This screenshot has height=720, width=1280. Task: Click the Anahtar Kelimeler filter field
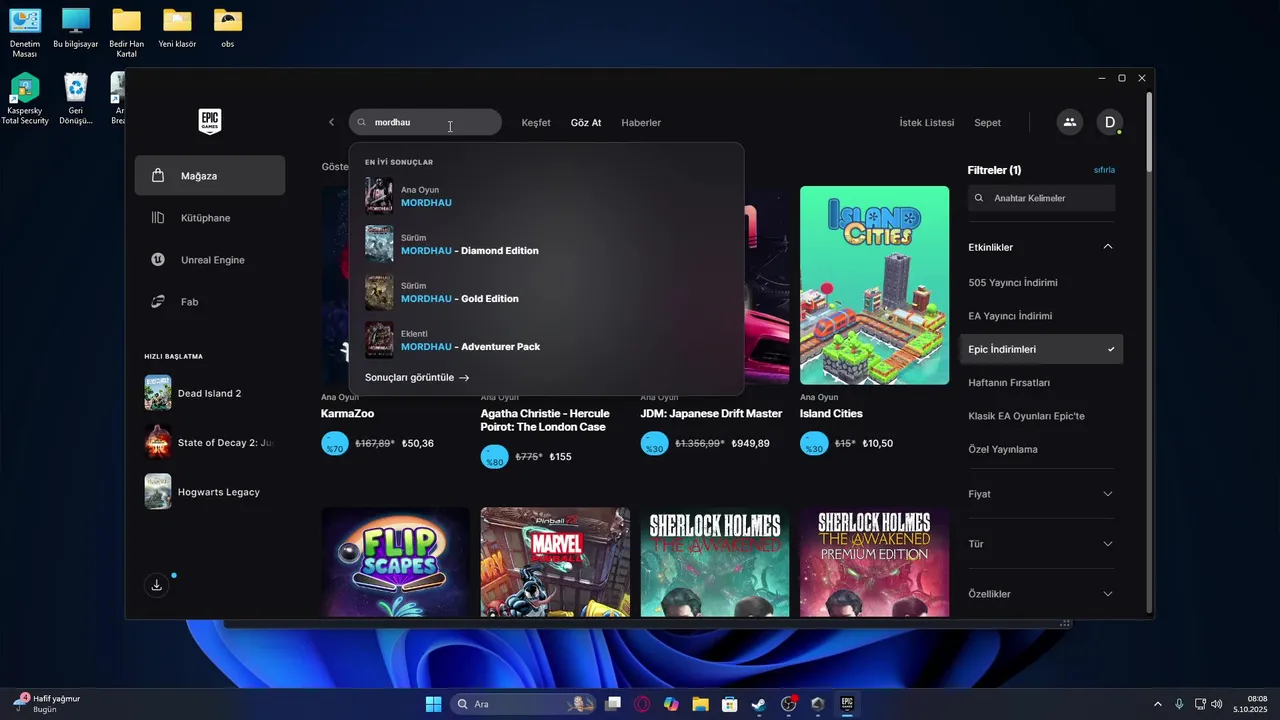[x=1041, y=198]
